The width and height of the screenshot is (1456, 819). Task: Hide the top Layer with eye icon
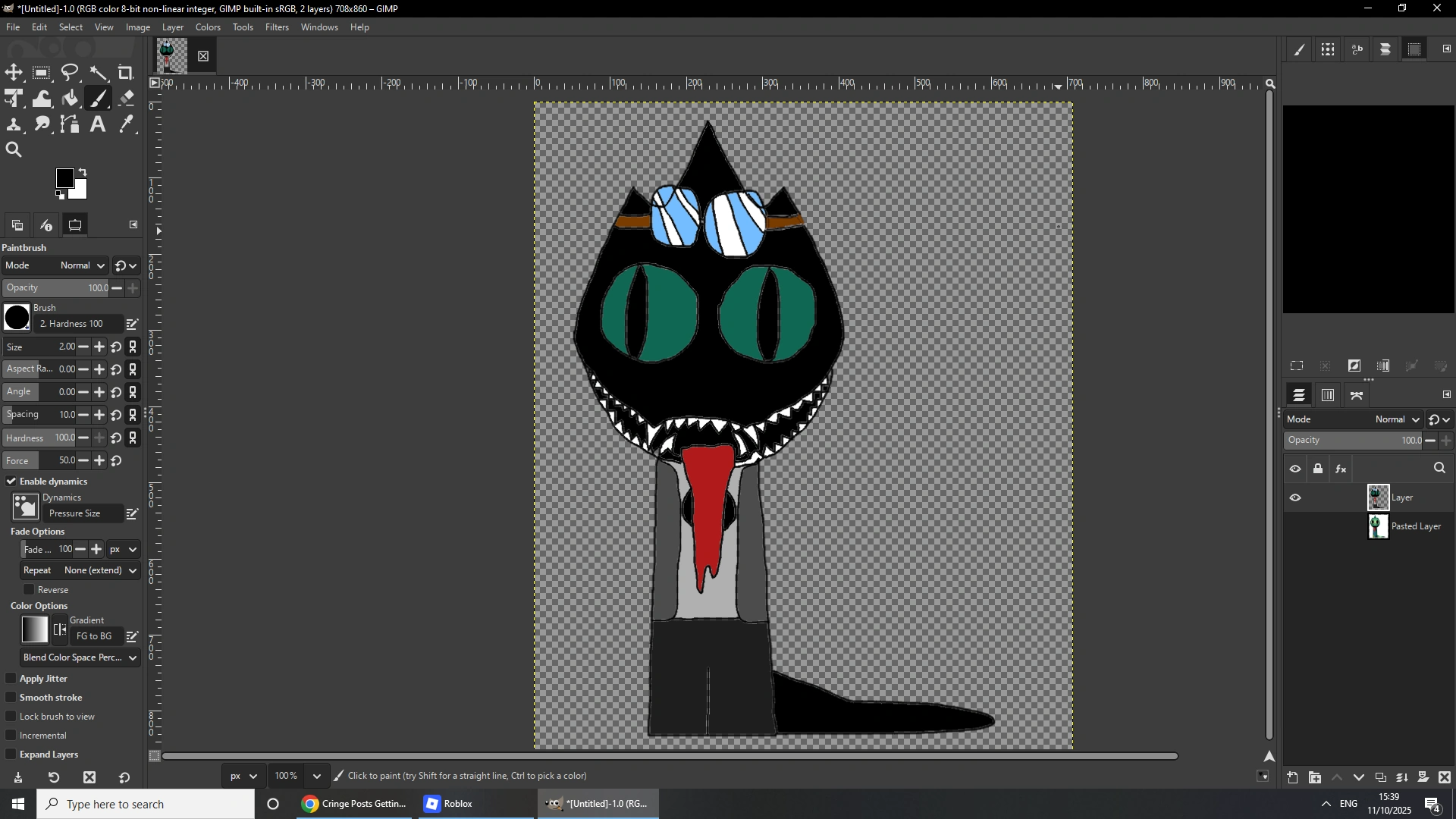pyautogui.click(x=1296, y=498)
